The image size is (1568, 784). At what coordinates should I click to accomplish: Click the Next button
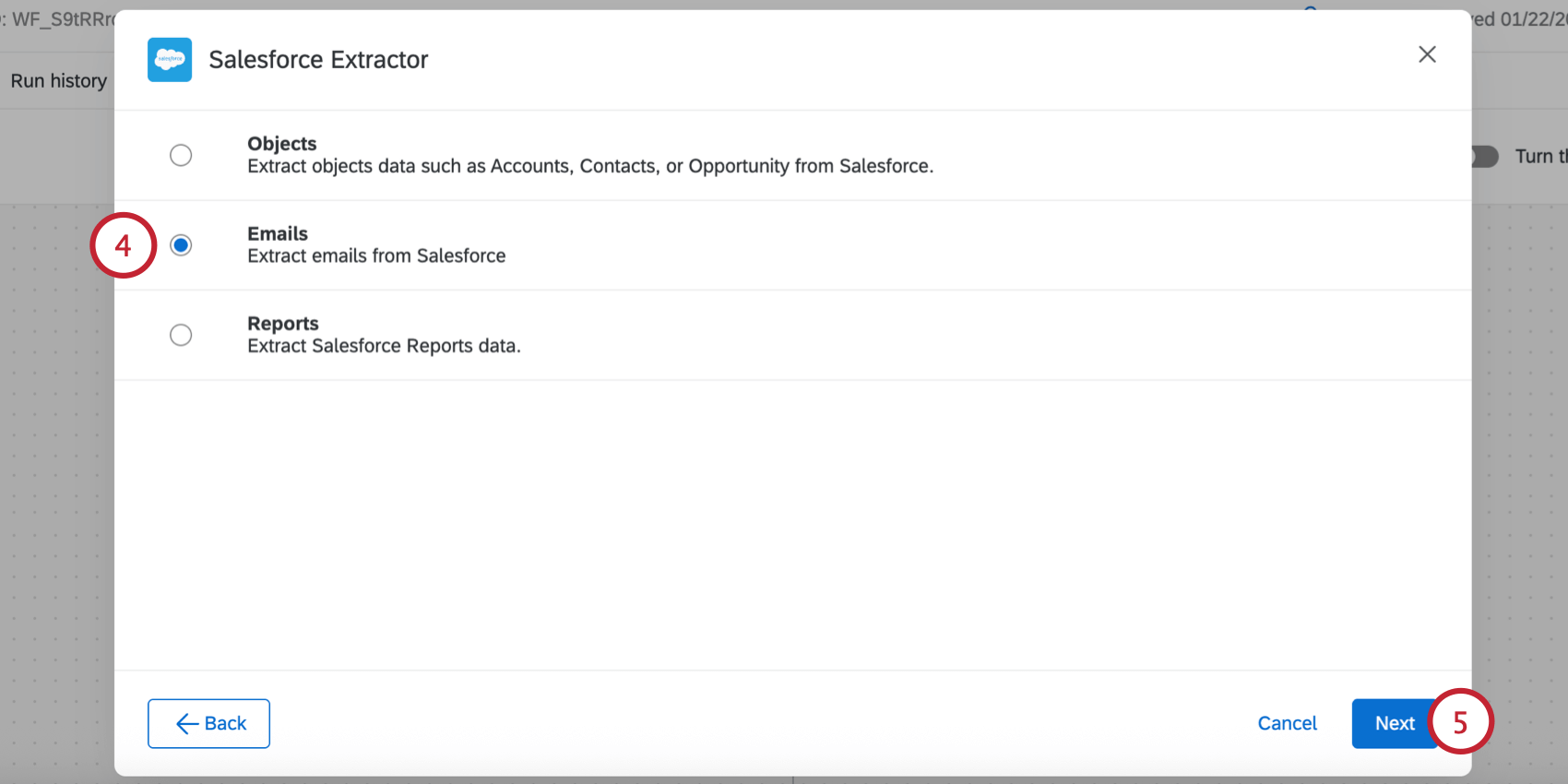click(x=1394, y=723)
